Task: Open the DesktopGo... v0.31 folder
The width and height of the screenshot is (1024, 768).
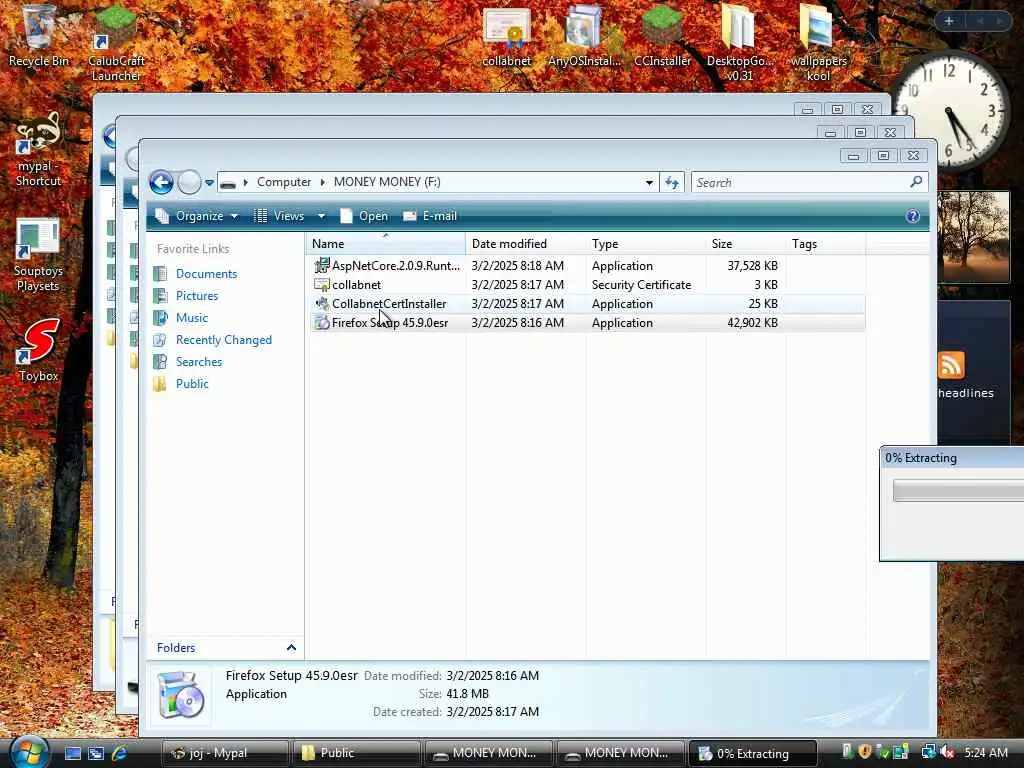Action: pyautogui.click(x=739, y=42)
